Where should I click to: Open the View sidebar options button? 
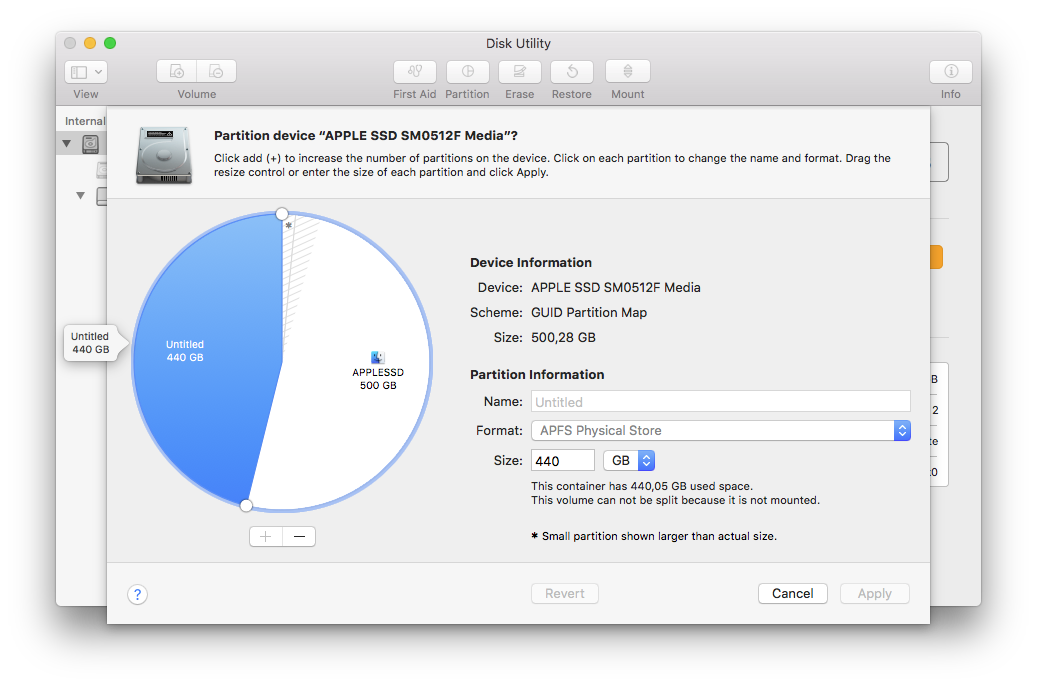pos(86,71)
